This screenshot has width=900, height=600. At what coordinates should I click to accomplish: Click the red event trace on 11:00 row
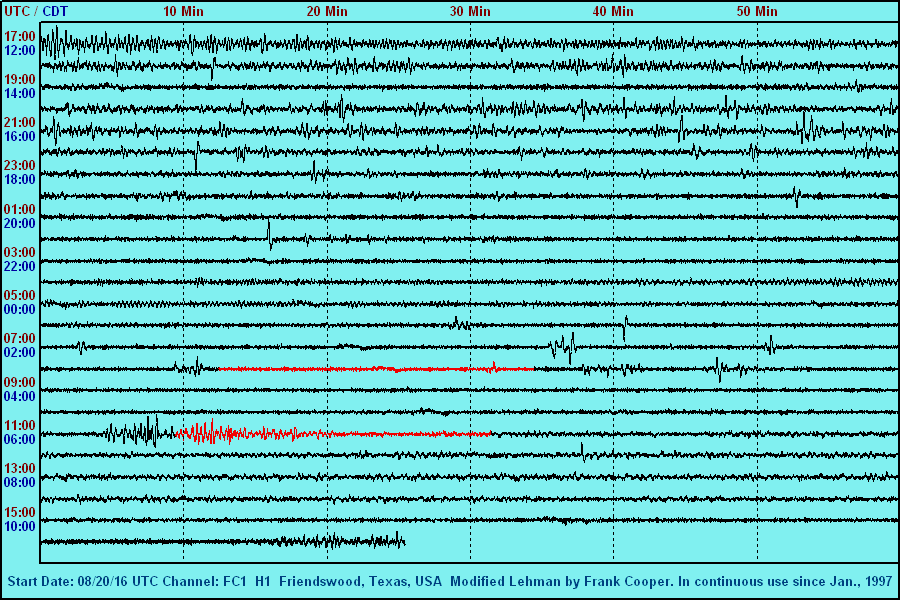pyautogui.click(x=330, y=433)
